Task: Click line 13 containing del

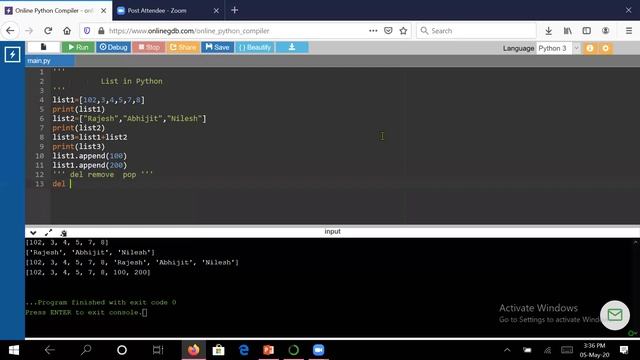Action: [59, 184]
